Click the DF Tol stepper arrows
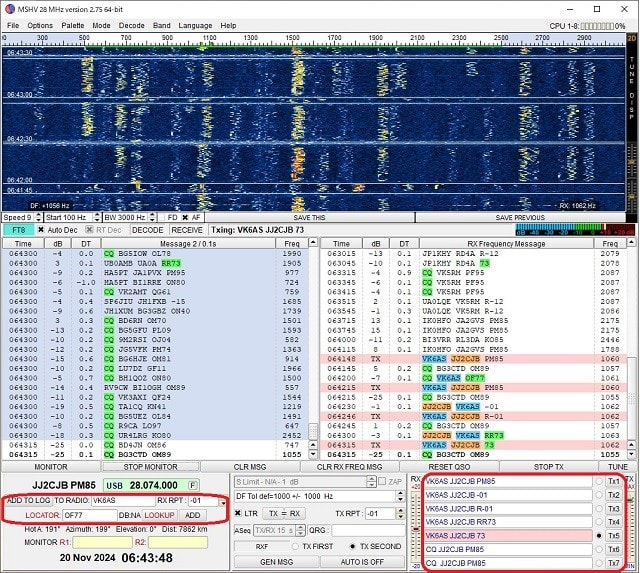640x573 pixels. 400,496
